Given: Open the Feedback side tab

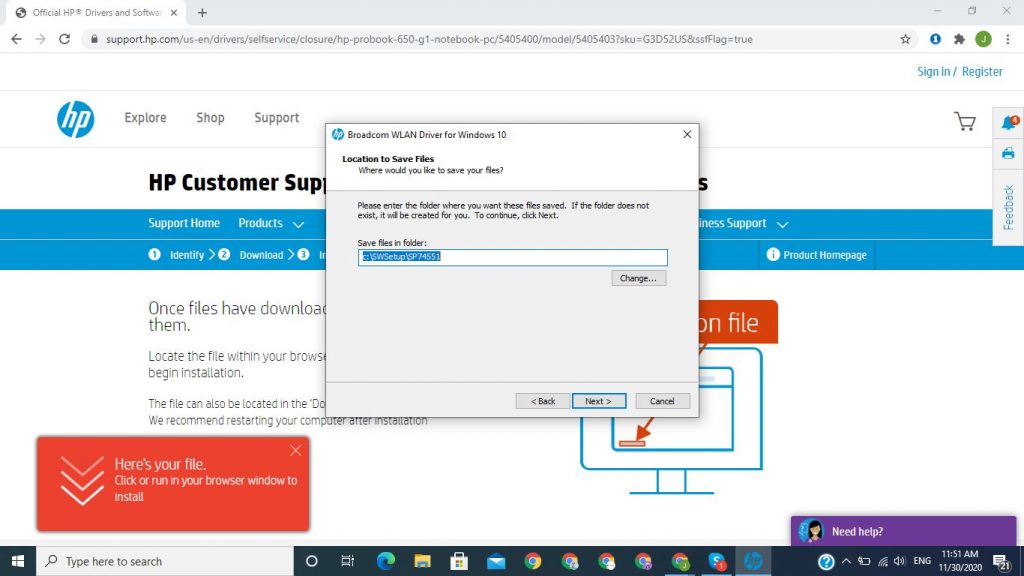Looking at the screenshot, I should pyautogui.click(x=1008, y=207).
